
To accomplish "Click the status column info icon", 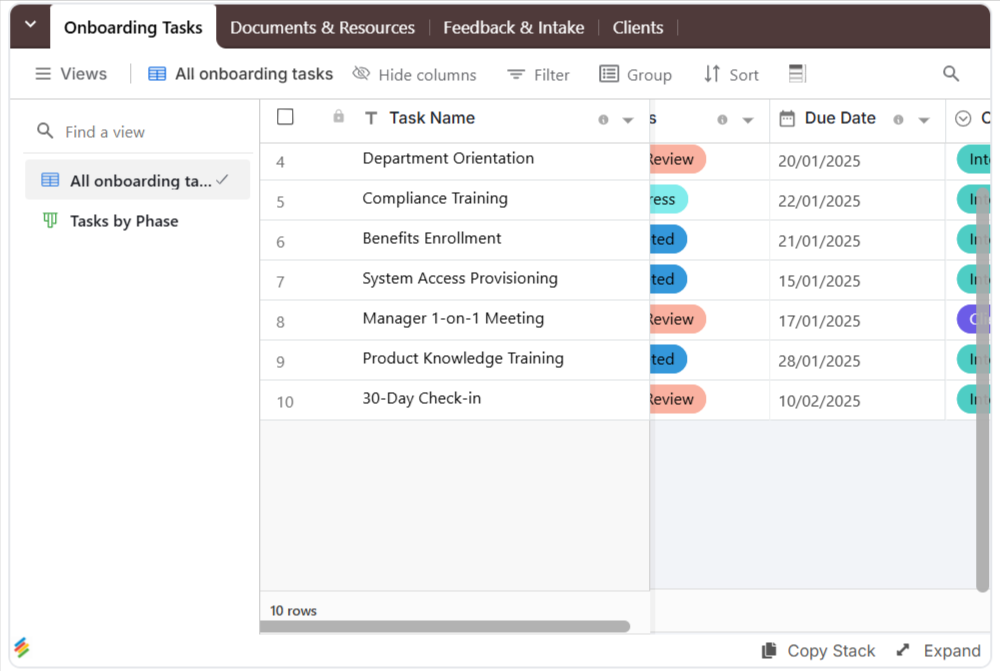I will click(722, 119).
